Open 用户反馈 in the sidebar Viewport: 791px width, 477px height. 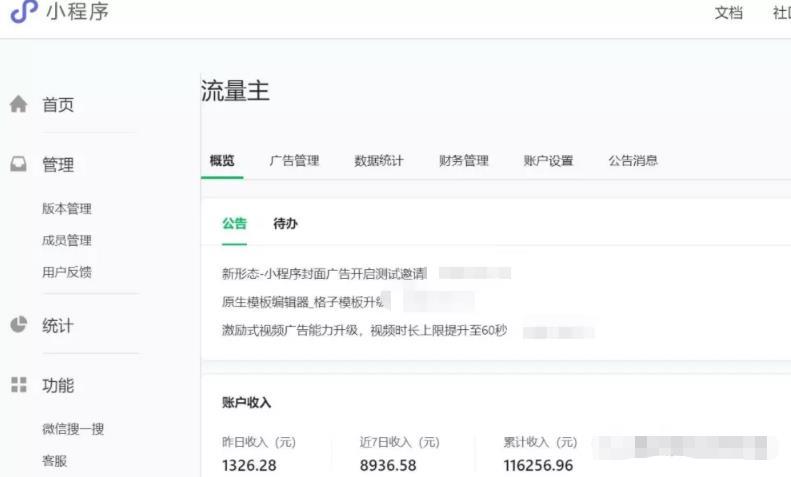coord(67,272)
